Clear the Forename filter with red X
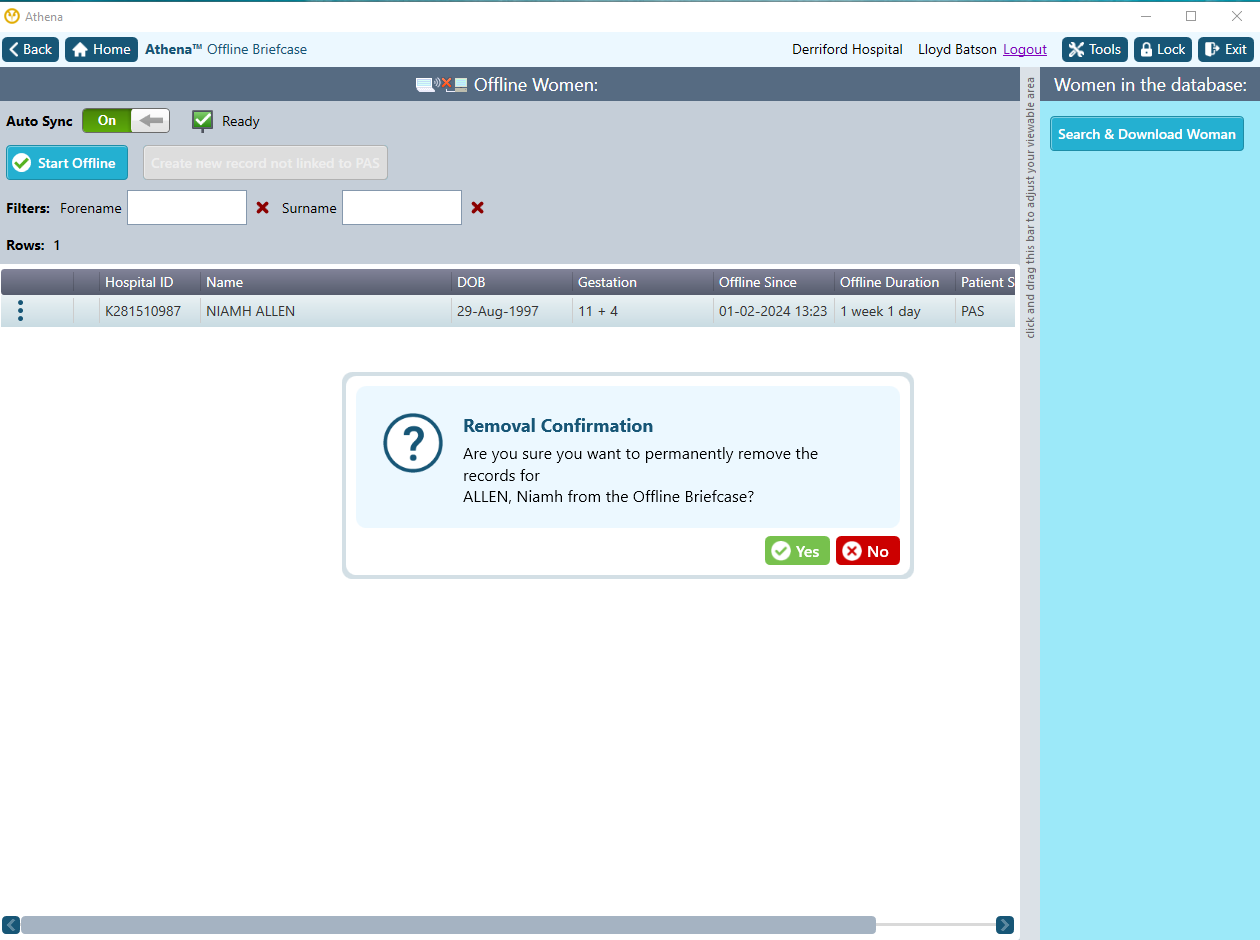 [263, 208]
